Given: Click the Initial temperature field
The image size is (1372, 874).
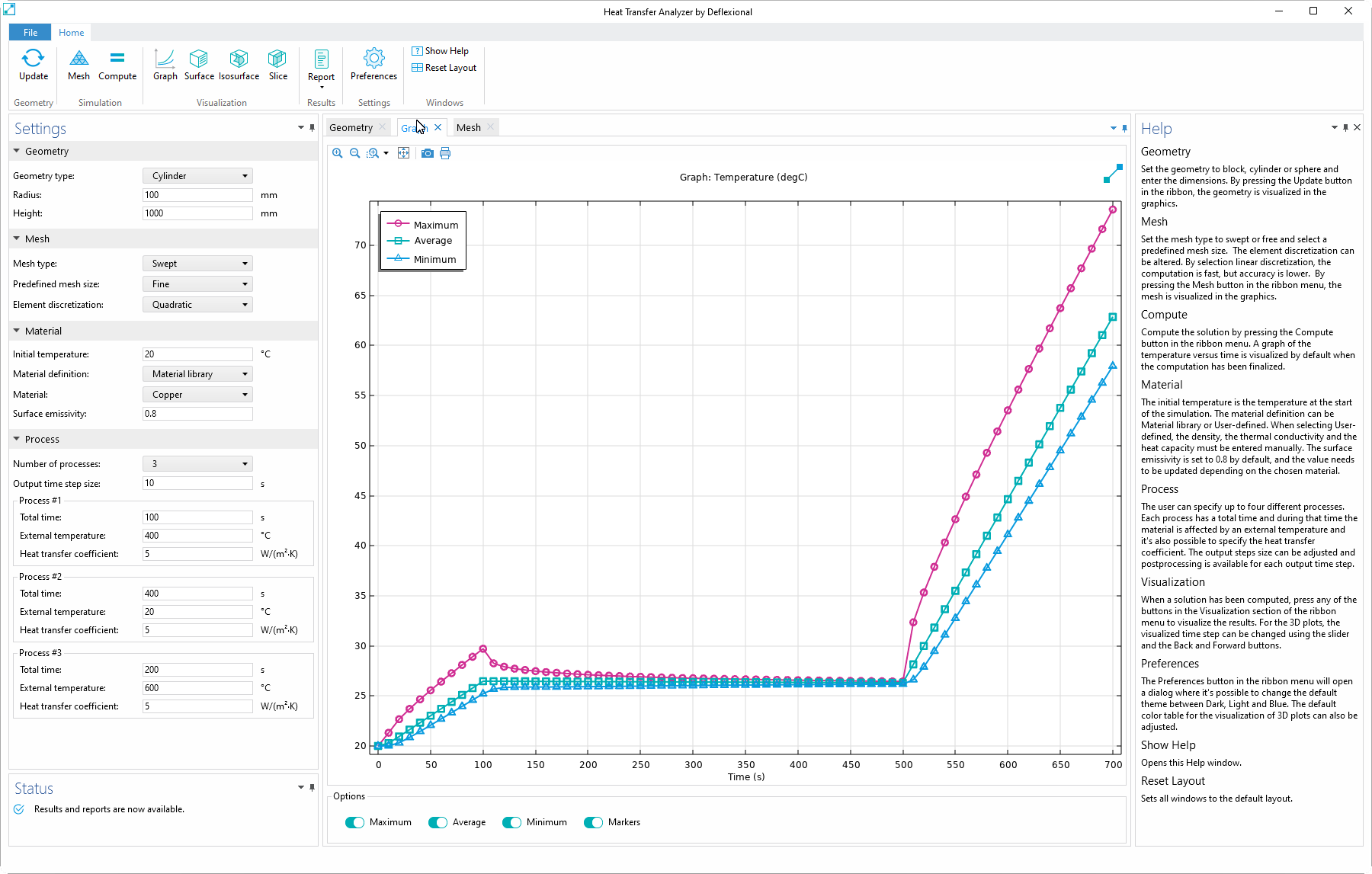Looking at the screenshot, I should [x=197, y=354].
